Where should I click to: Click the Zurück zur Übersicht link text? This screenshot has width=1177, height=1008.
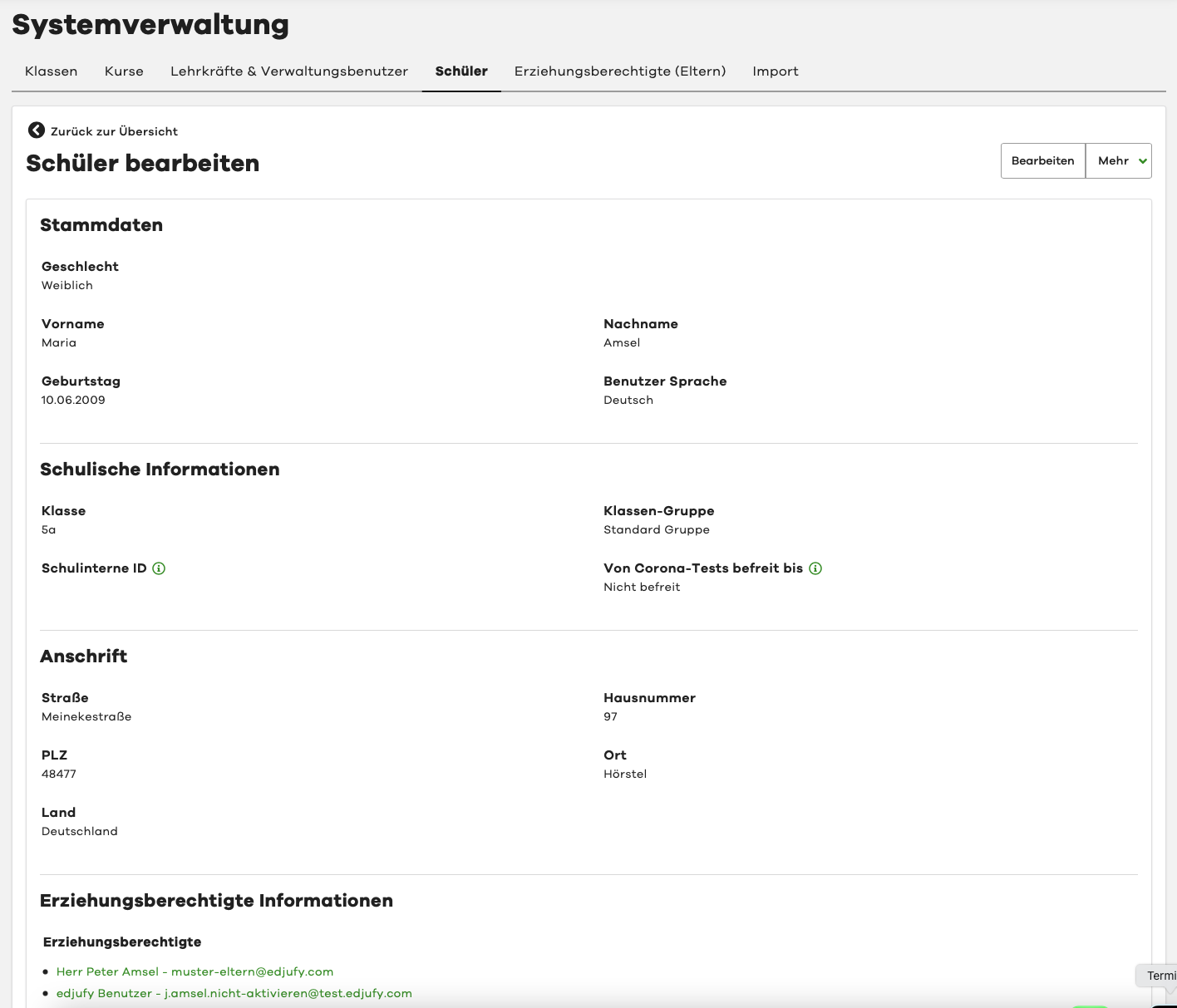click(114, 131)
